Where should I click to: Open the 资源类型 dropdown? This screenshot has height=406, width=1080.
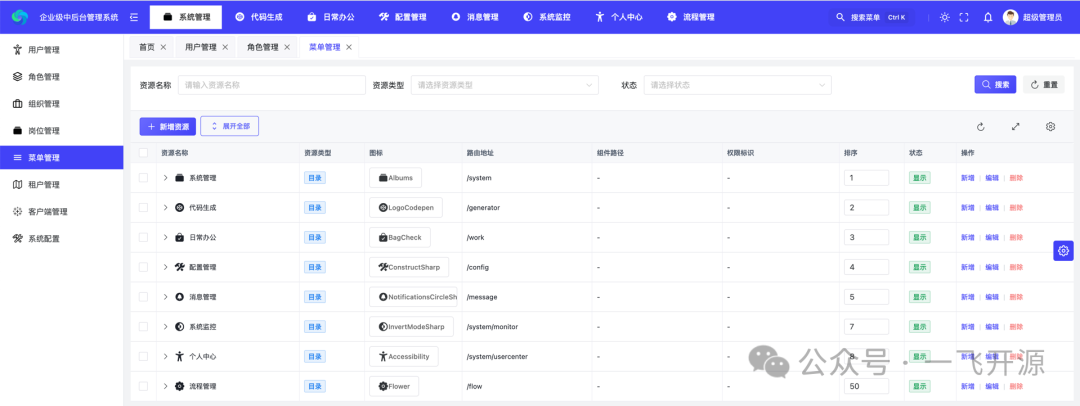point(505,85)
